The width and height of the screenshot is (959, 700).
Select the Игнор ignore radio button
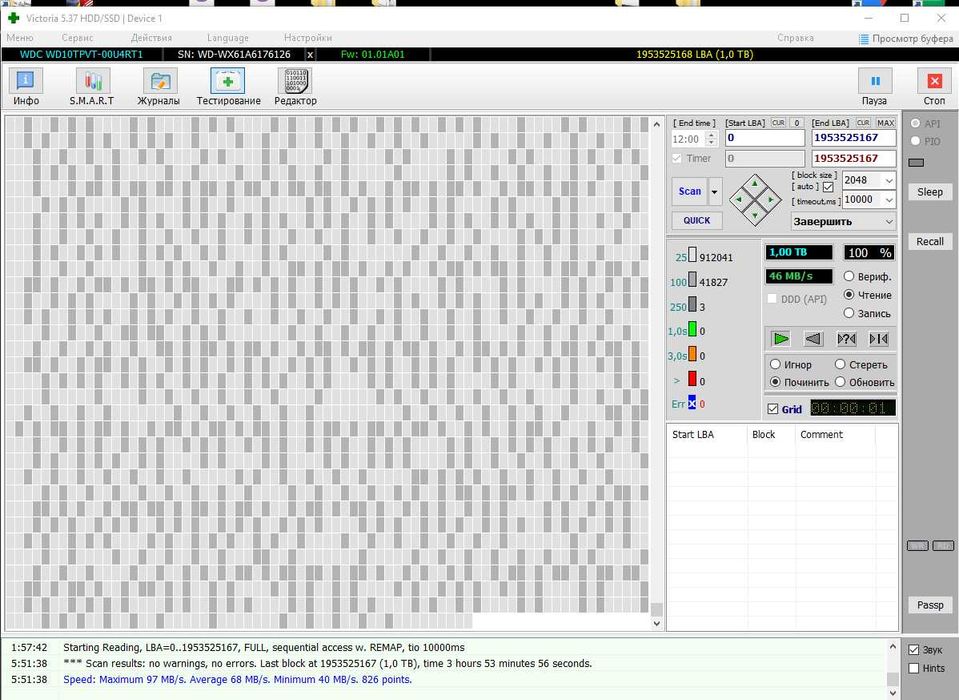coord(775,364)
